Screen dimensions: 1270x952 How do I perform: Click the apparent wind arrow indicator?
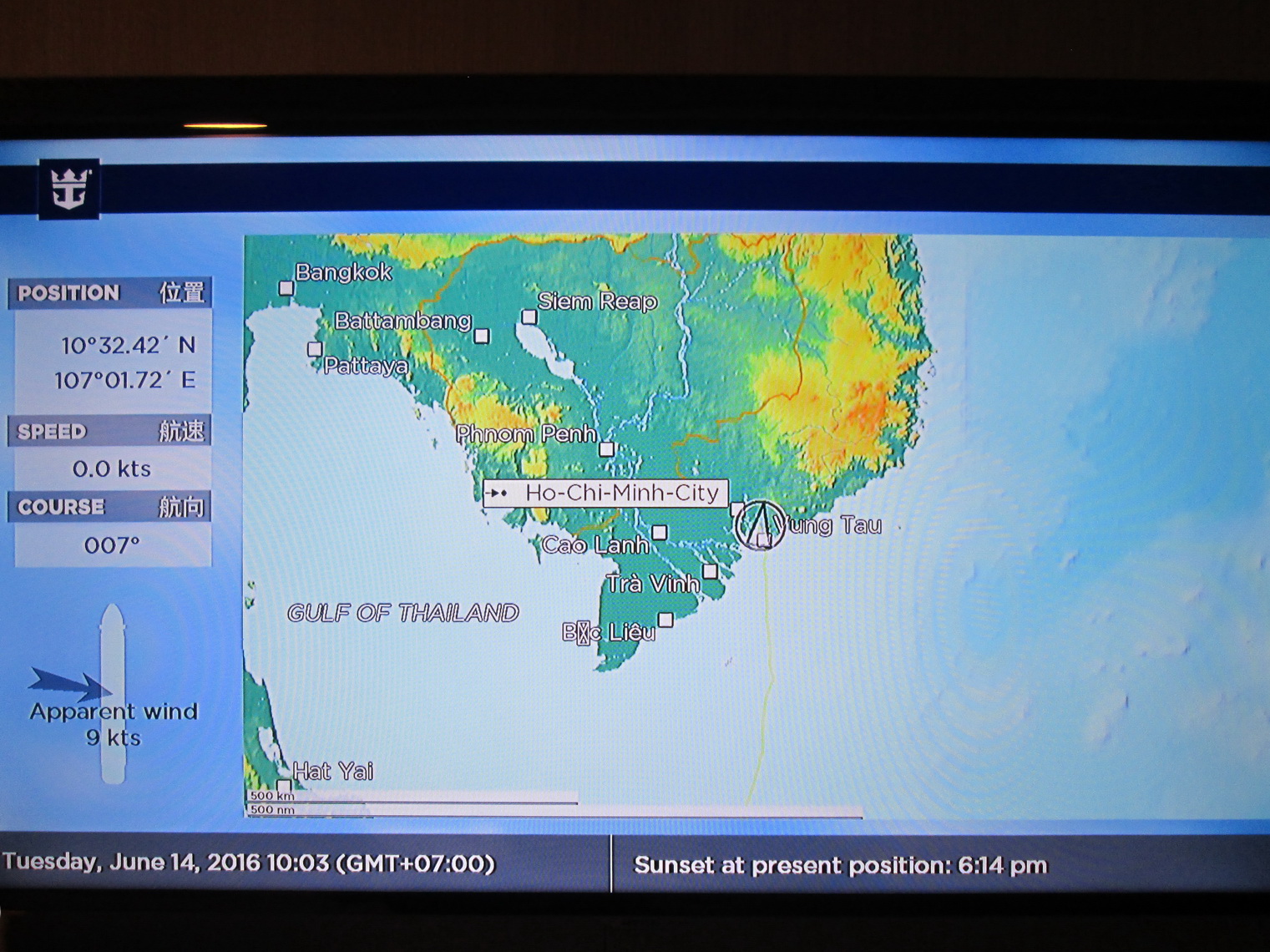click(69, 684)
